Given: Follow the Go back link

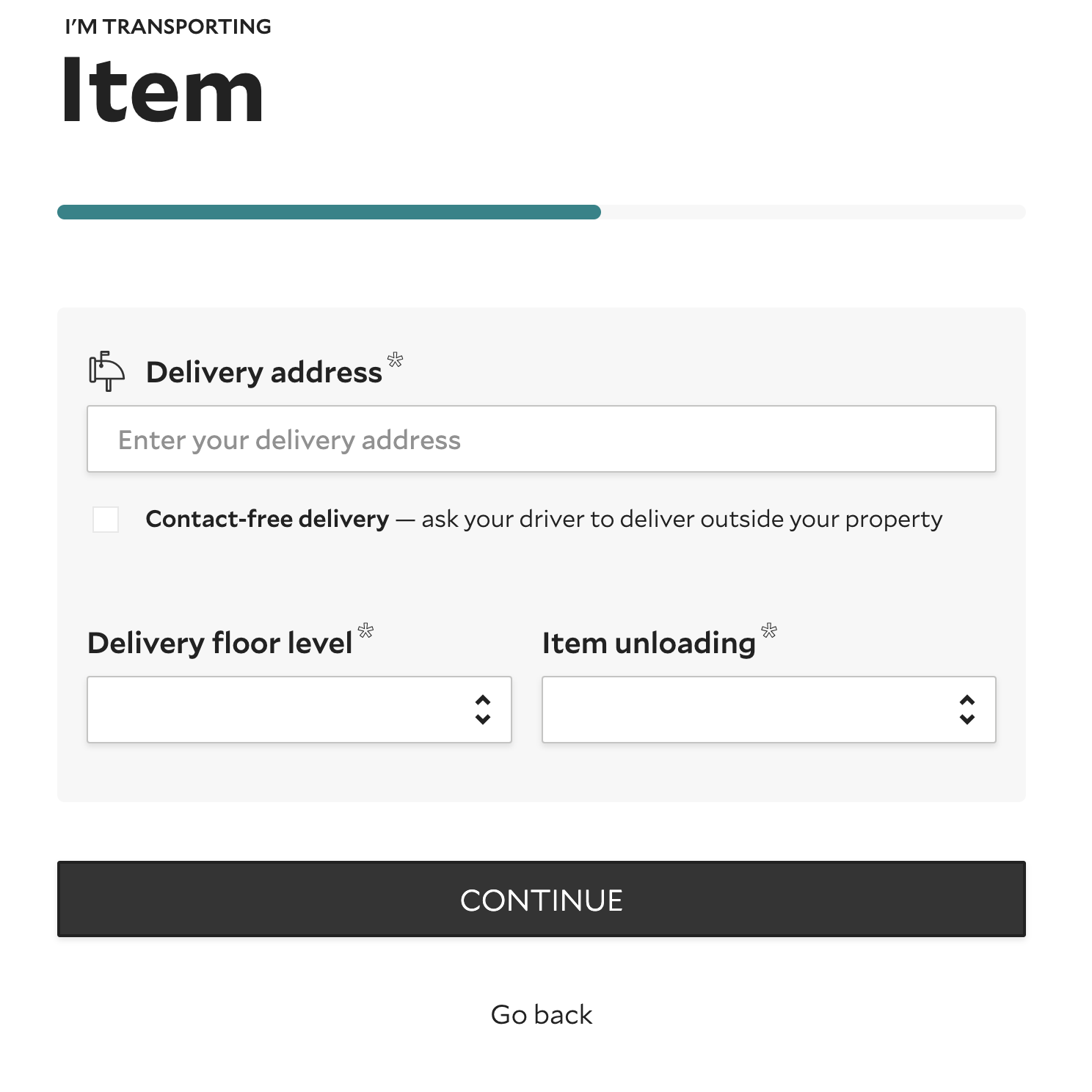Looking at the screenshot, I should coord(542,1014).
